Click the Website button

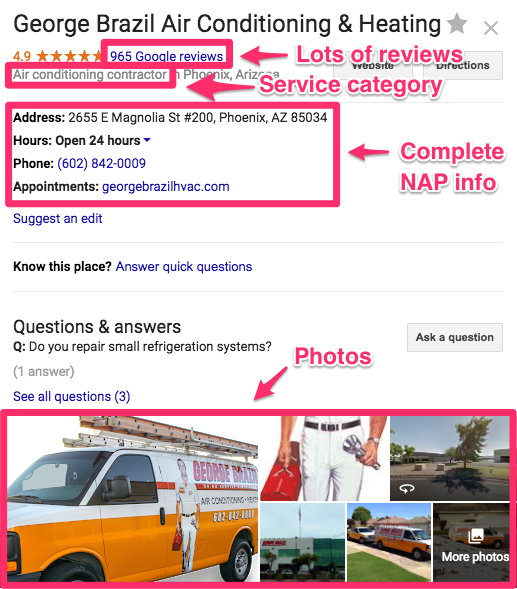373,65
